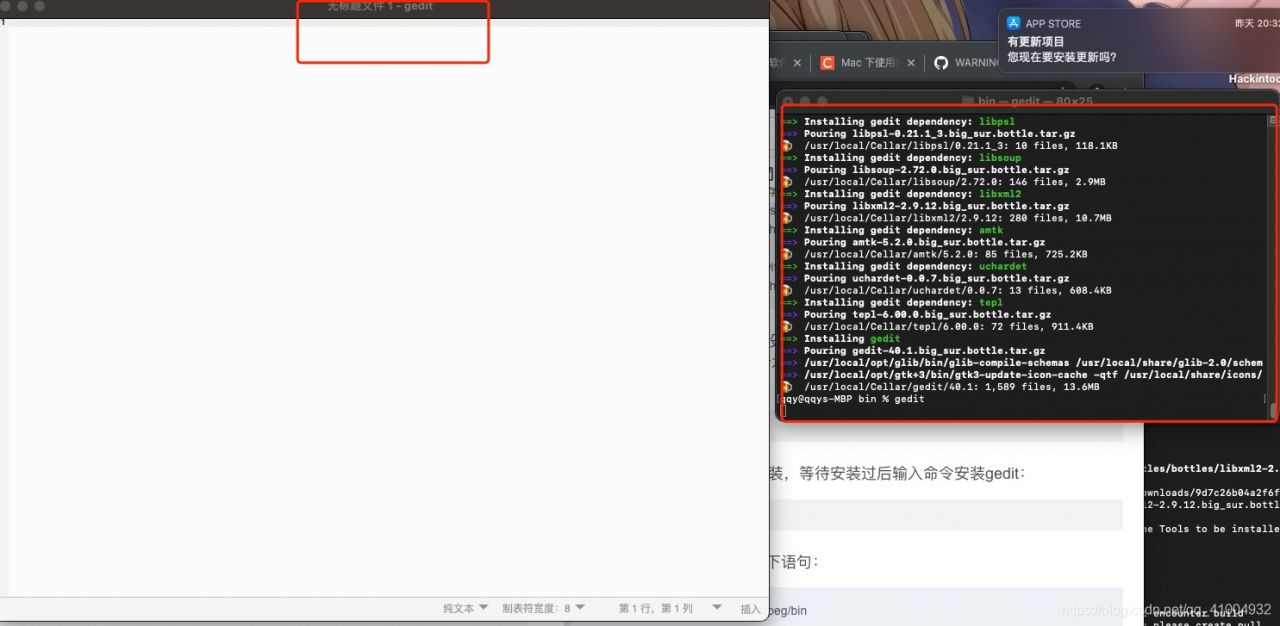Zoom the gedit editor window
Image resolution: width=1280 pixels, height=626 pixels.
(40, 6)
